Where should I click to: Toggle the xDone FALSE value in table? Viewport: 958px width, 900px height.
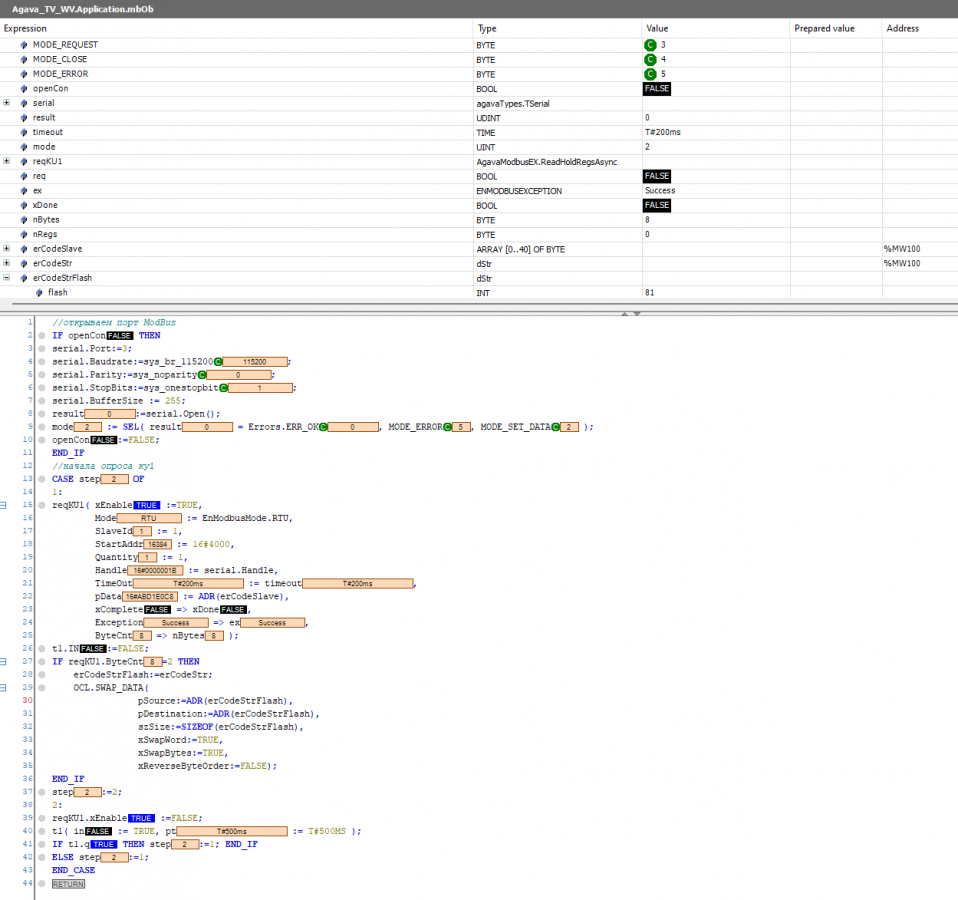tap(656, 205)
